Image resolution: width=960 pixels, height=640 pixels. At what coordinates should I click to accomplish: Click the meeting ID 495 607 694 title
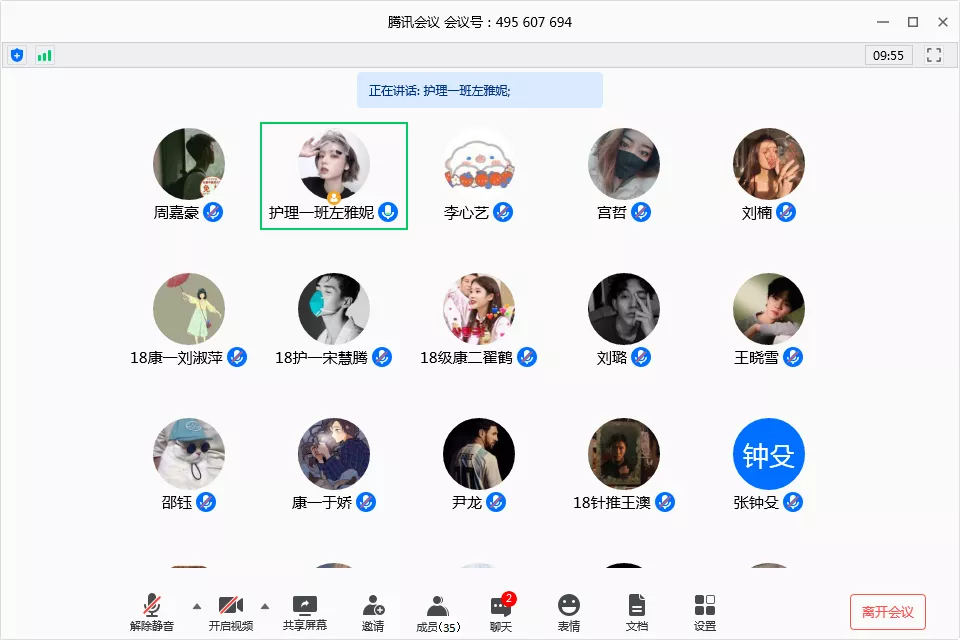click(479, 22)
